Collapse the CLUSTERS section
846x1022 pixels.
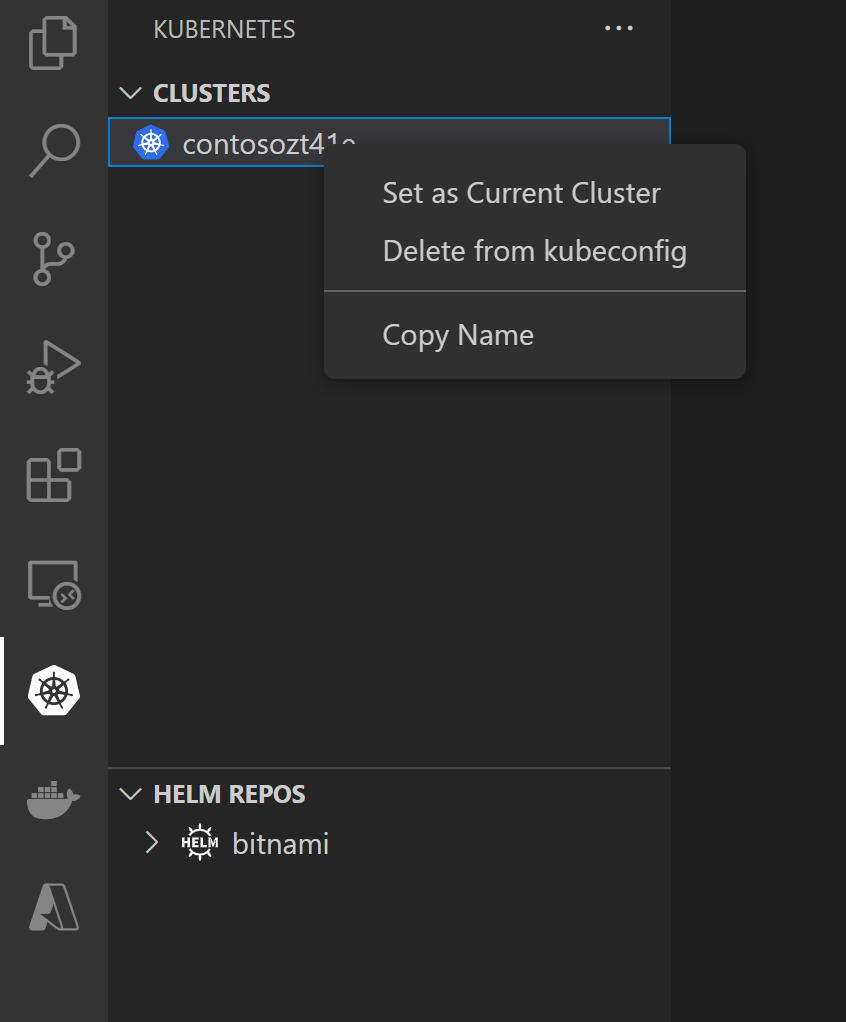click(130, 92)
